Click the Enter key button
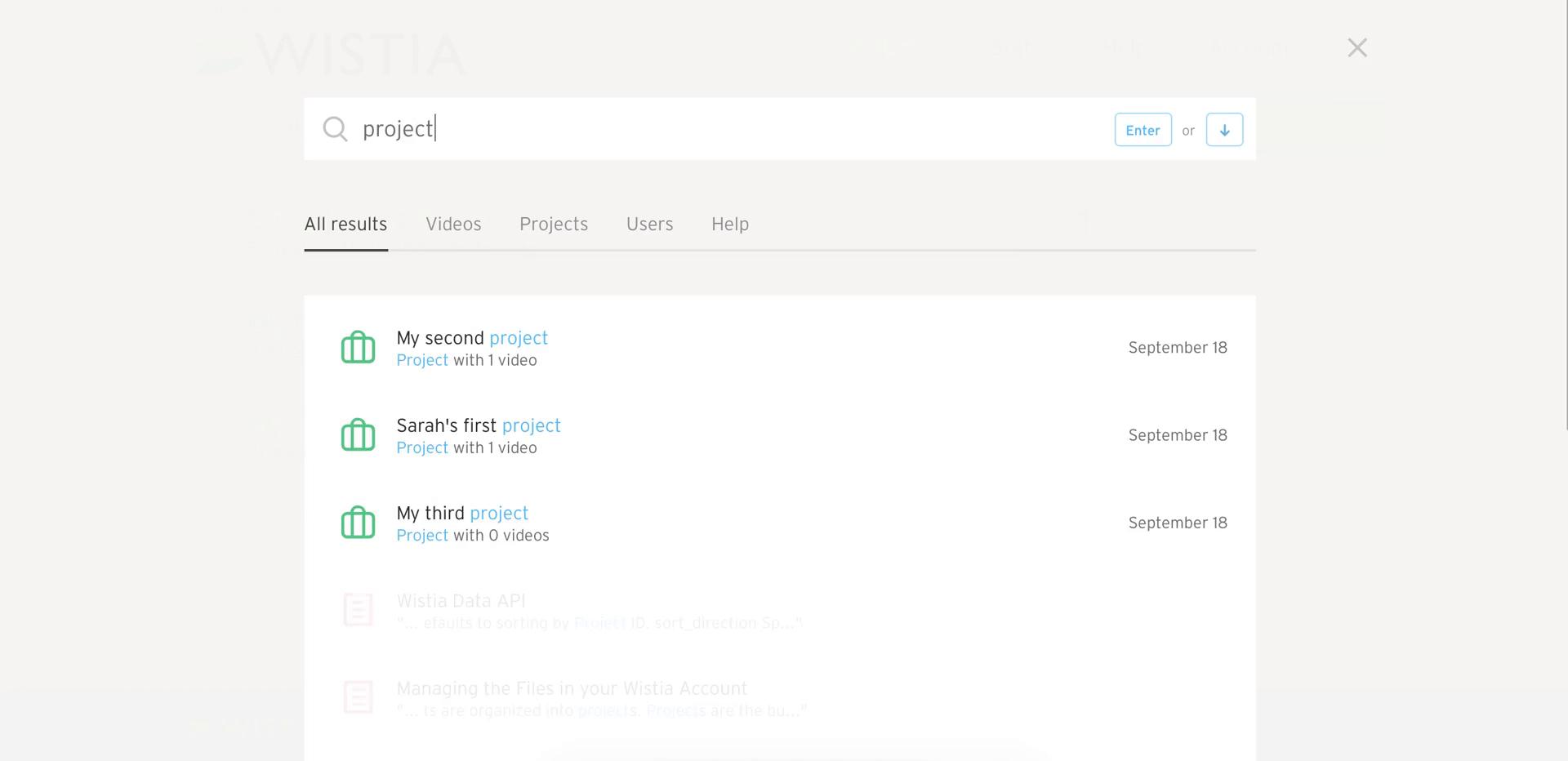 (x=1143, y=130)
